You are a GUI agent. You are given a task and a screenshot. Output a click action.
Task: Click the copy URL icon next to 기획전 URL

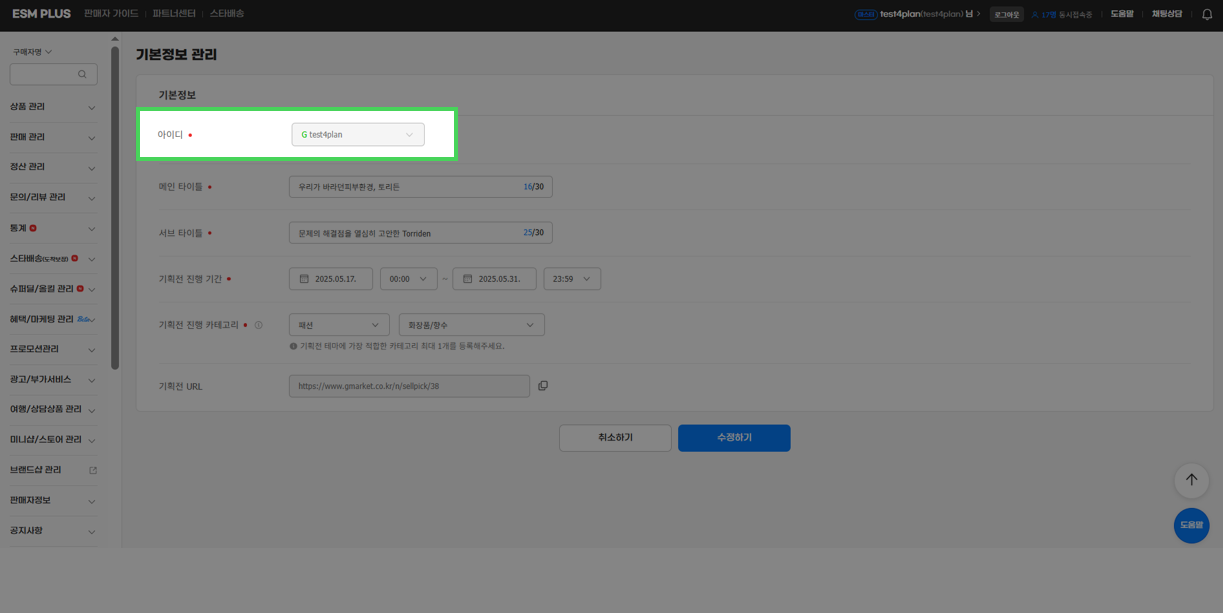point(543,386)
